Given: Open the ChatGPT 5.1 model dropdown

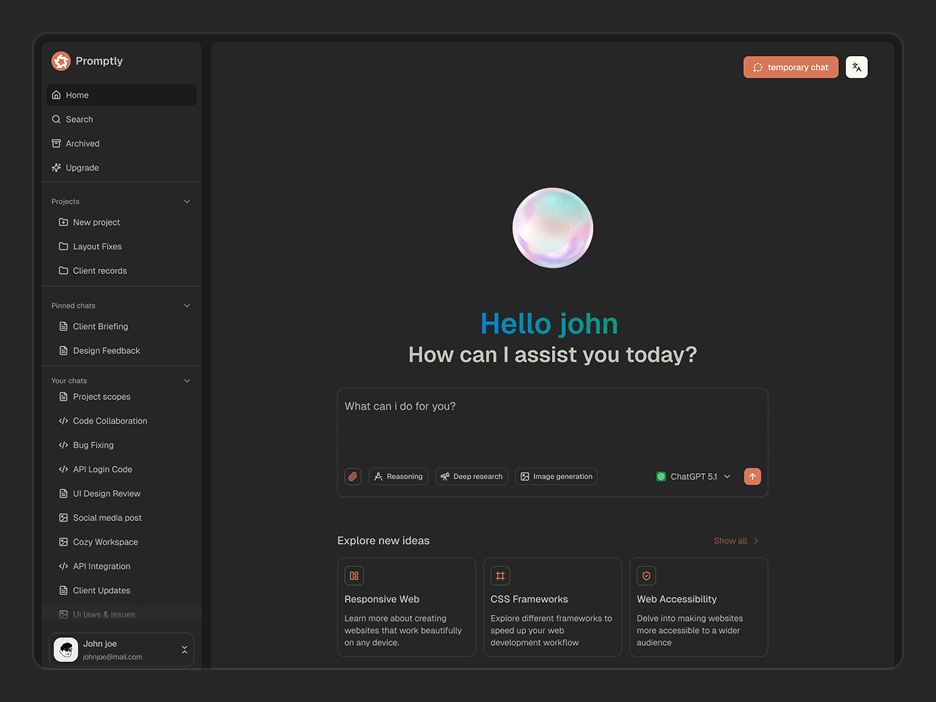Looking at the screenshot, I should click(x=694, y=476).
